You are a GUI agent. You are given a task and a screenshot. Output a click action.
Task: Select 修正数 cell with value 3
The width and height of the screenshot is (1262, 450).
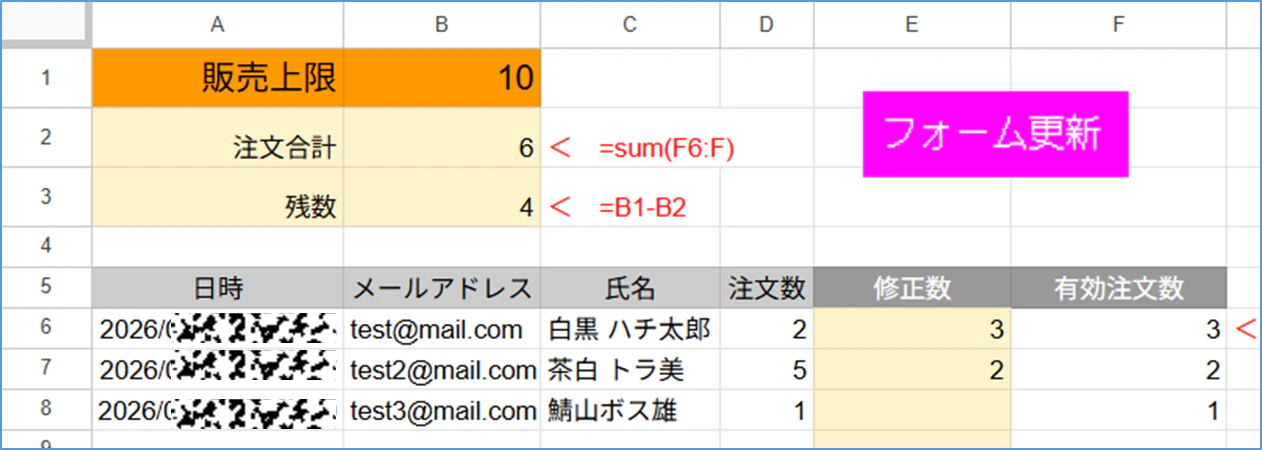(912, 330)
